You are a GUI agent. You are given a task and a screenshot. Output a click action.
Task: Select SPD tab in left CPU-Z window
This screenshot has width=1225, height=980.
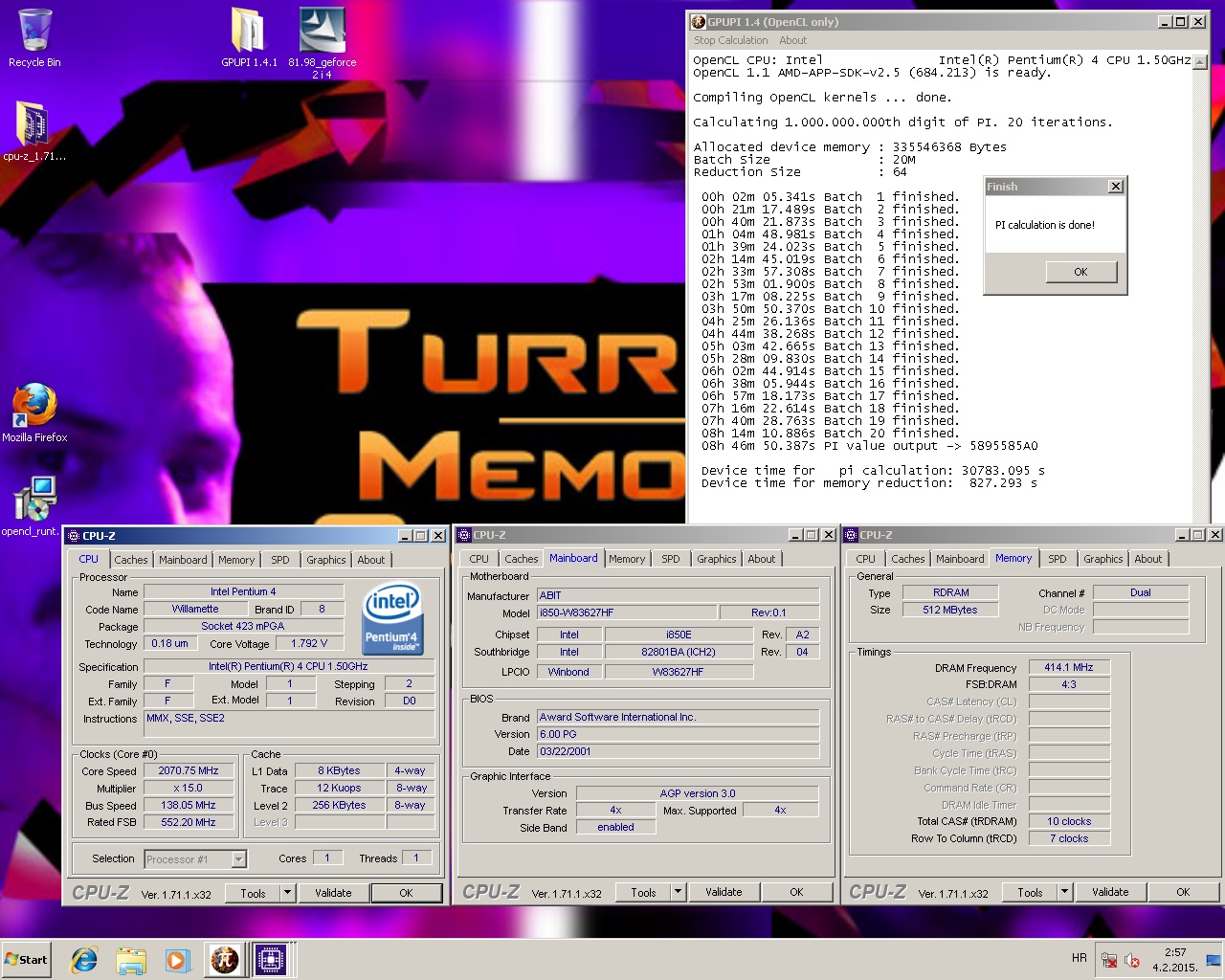point(279,560)
